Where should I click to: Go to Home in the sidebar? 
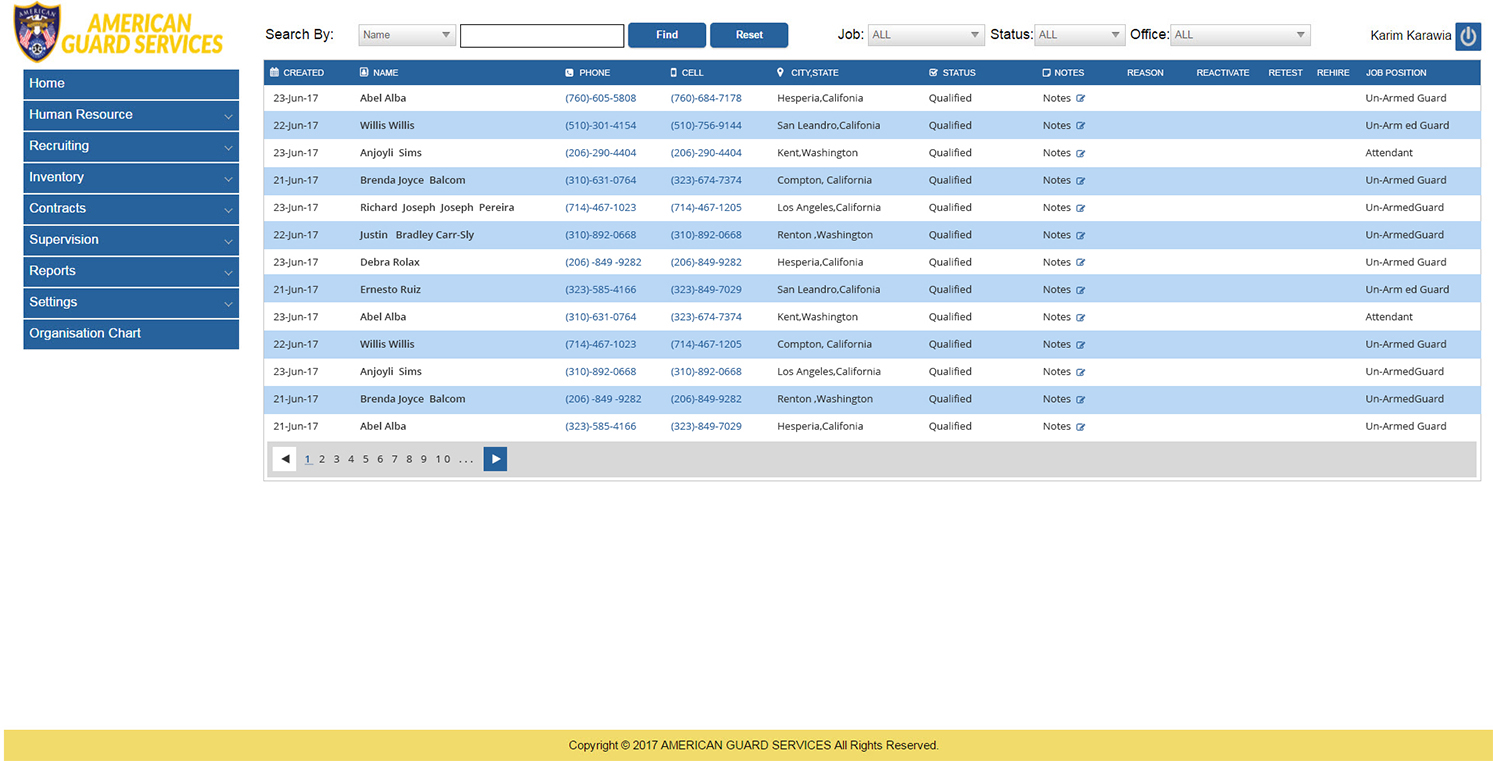click(x=131, y=84)
